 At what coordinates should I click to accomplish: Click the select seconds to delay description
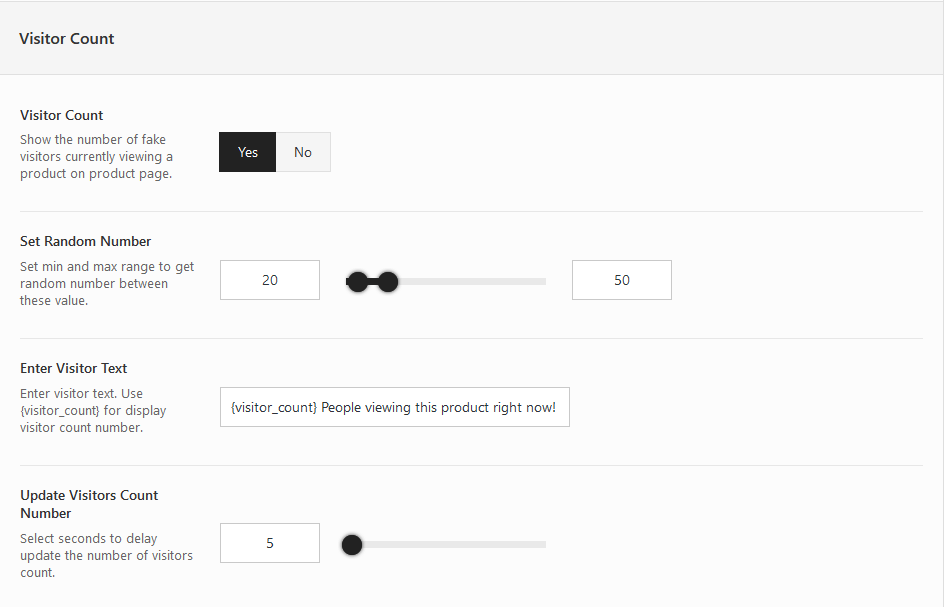coord(106,556)
